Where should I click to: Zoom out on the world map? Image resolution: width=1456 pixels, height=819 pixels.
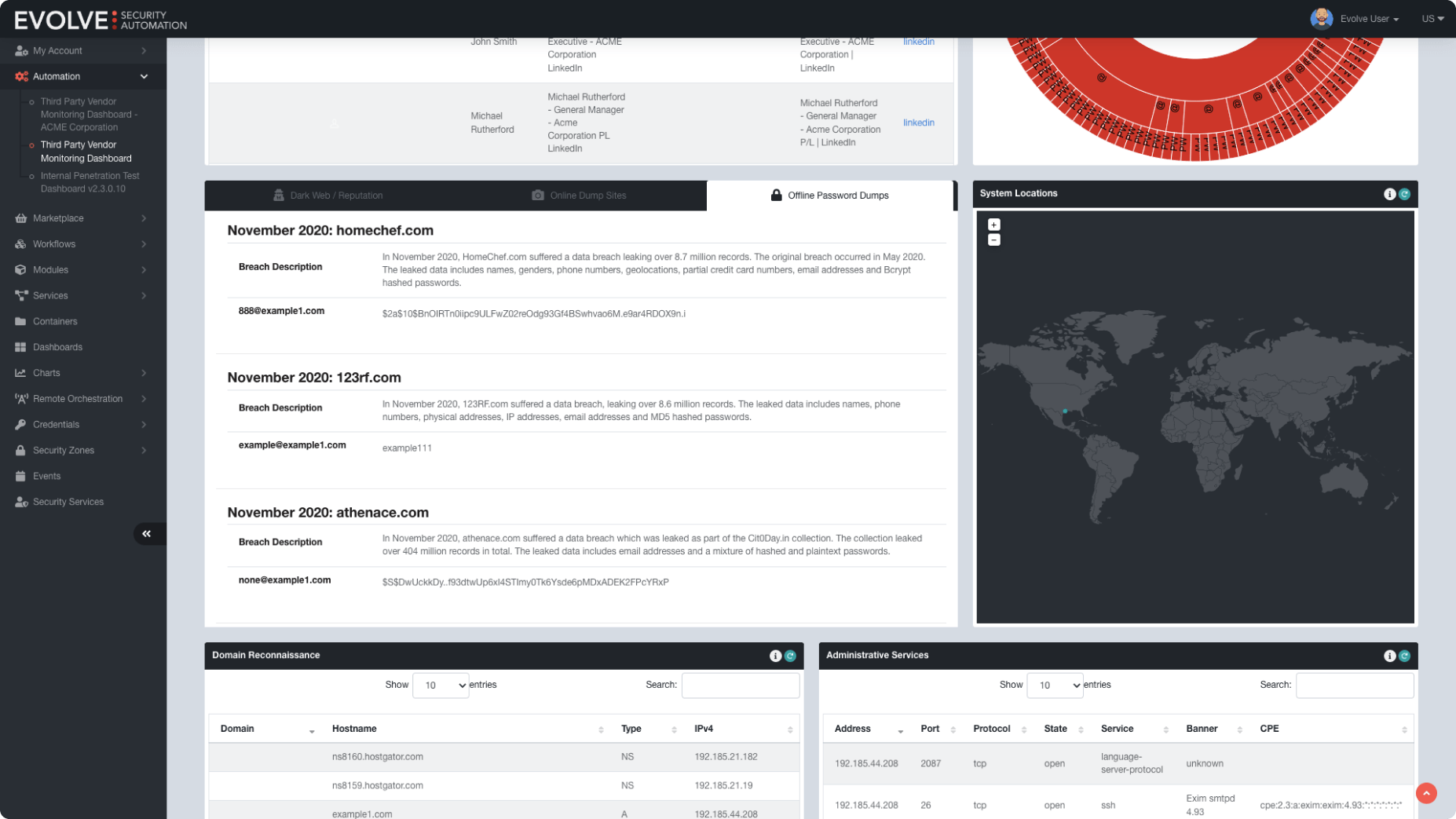[994, 240]
